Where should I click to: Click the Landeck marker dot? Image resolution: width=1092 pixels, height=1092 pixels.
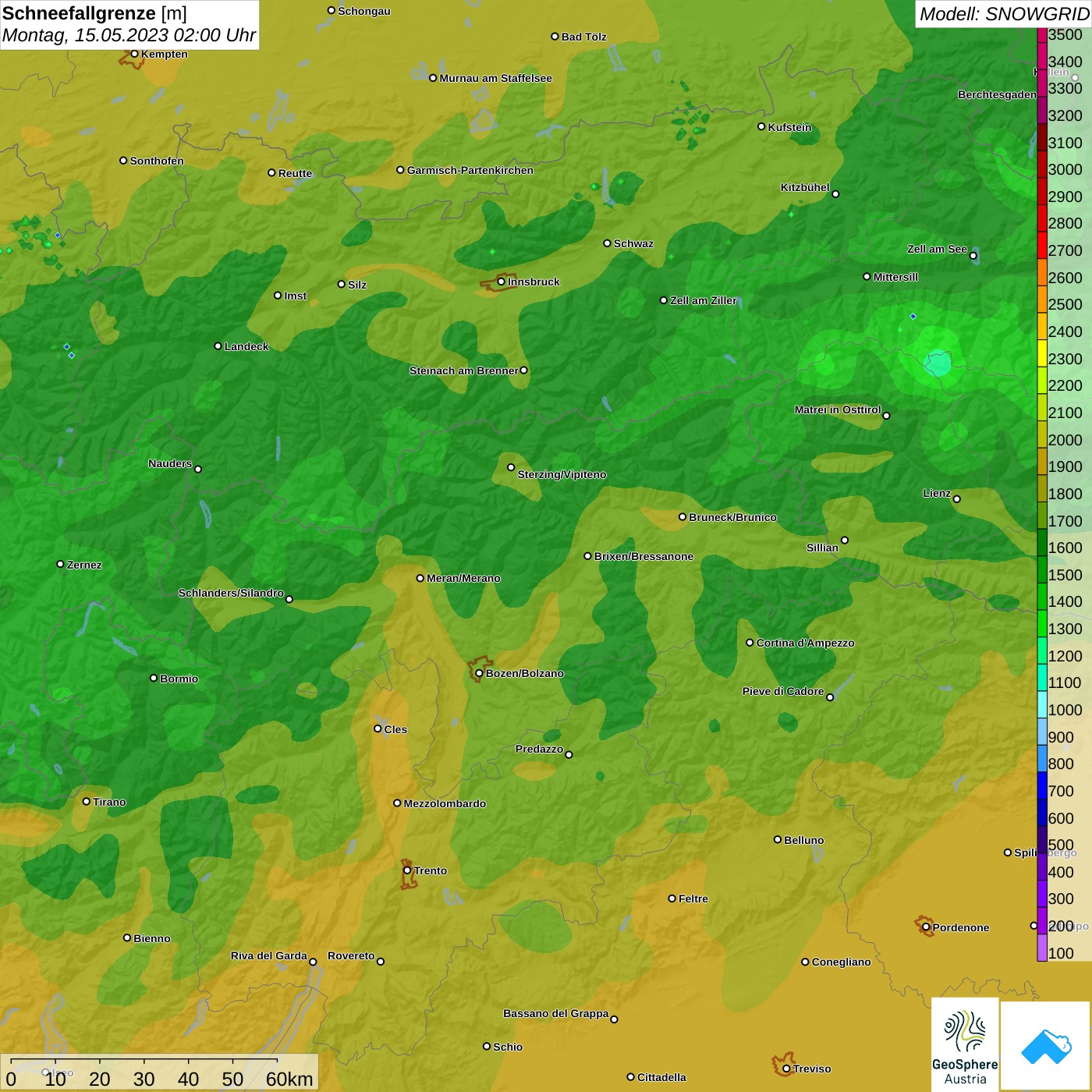[218, 346]
